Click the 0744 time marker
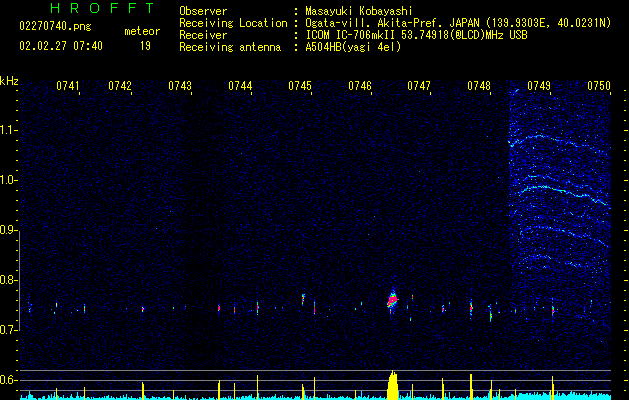Viewport: 629px width, 400px height. [240, 86]
